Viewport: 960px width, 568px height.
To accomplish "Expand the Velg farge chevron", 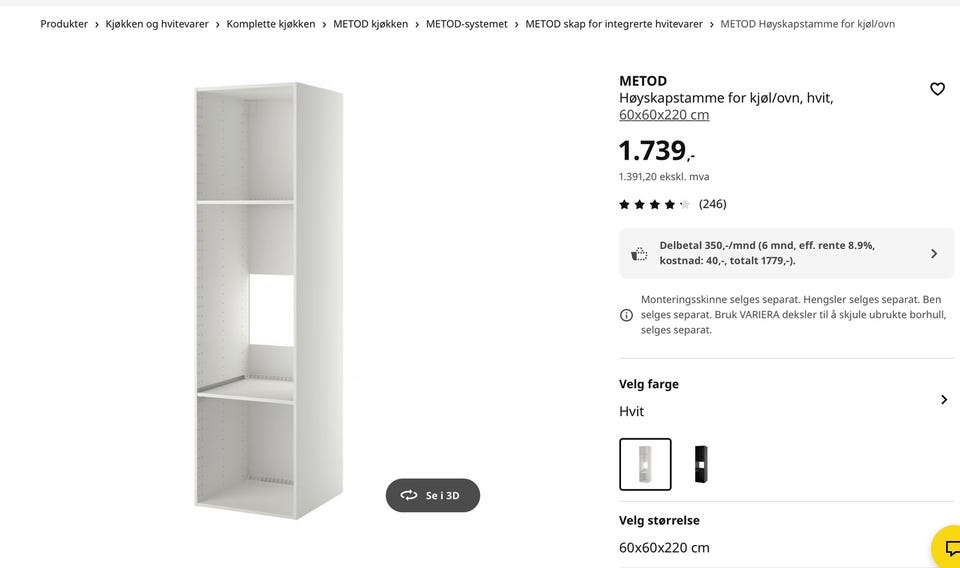I will tap(943, 400).
